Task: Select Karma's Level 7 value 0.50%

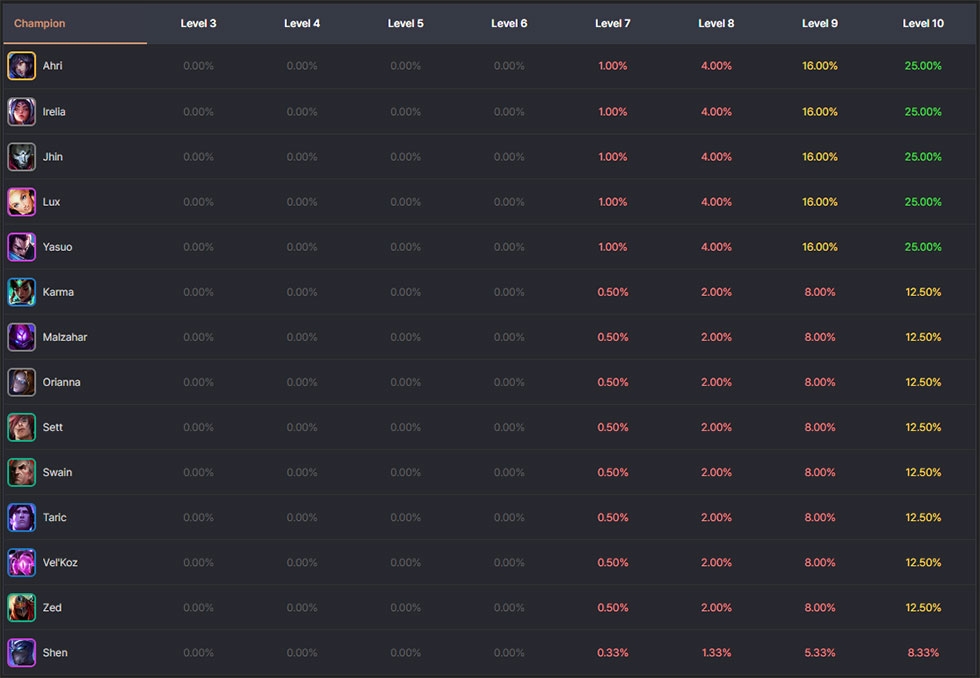Action: point(612,292)
